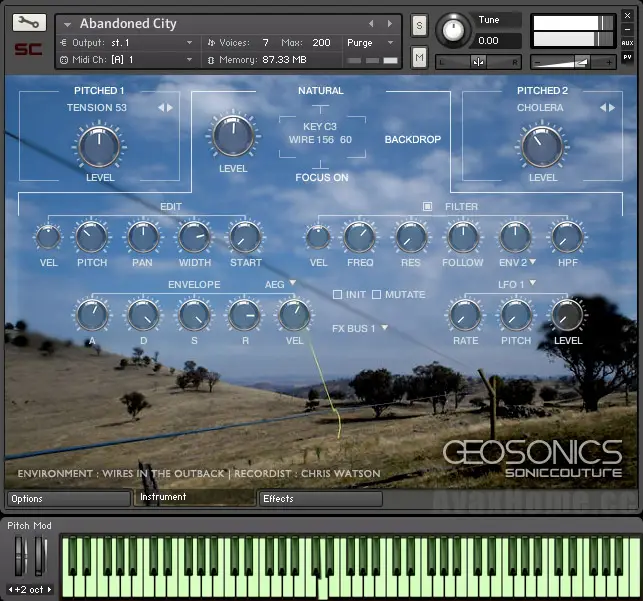643x601 pixels.
Task: Shift keyboard octave down with left arrow
Action: (11, 590)
